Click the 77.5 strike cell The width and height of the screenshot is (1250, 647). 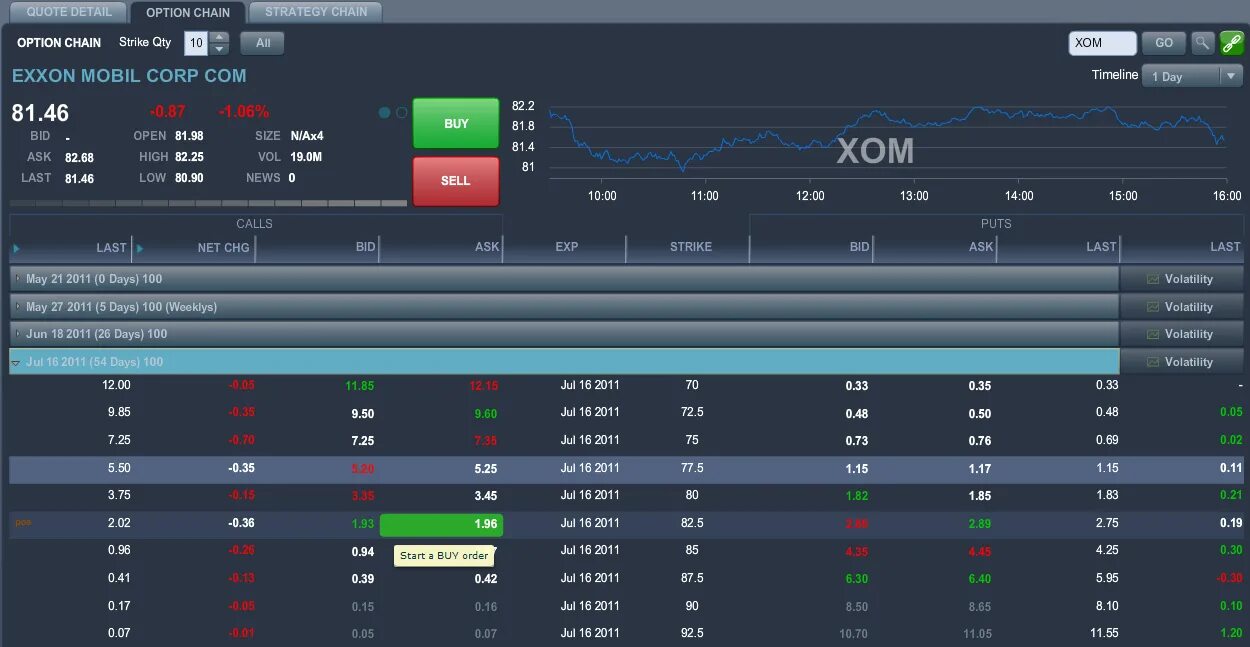pos(692,468)
